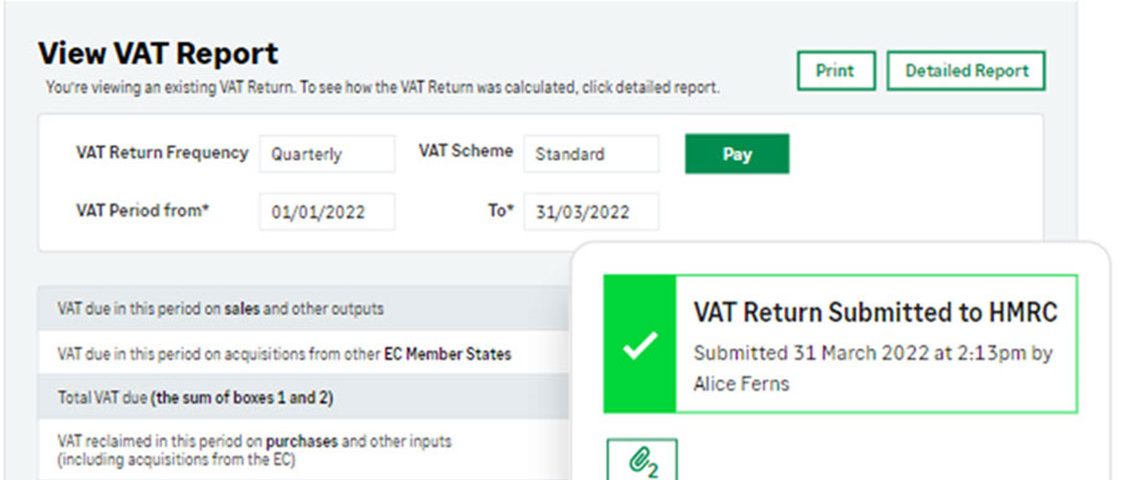Image resolution: width=1121 pixels, height=480 pixels.
Task: Click the submitted by Alice Ferns text
Action: pyautogui.click(x=873, y=368)
